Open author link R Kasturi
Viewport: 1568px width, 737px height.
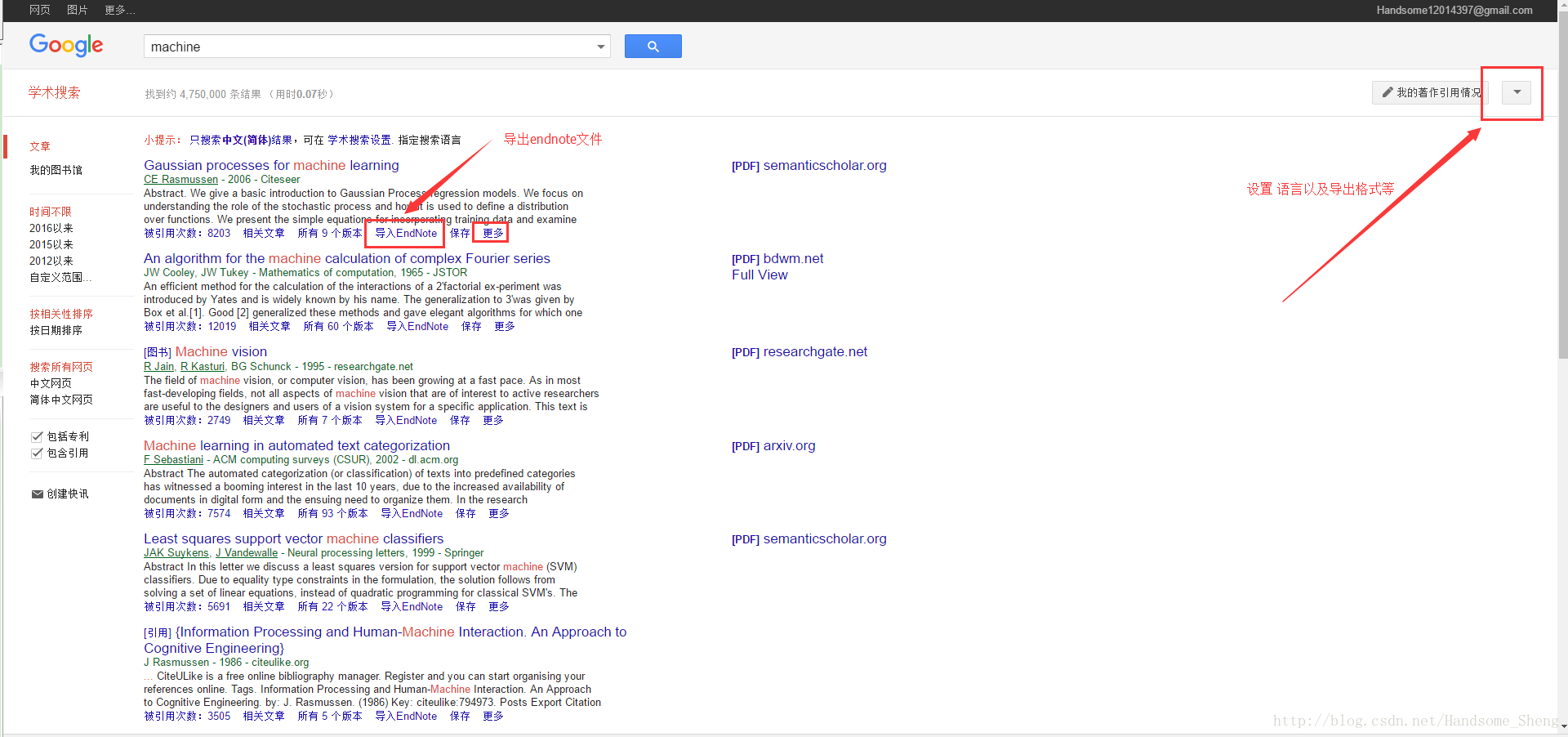(x=202, y=366)
